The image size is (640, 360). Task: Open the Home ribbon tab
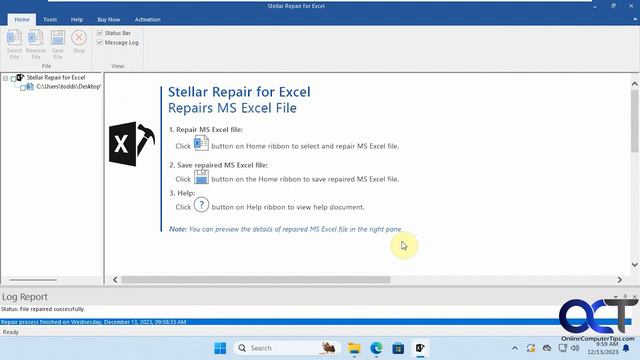pos(22,19)
